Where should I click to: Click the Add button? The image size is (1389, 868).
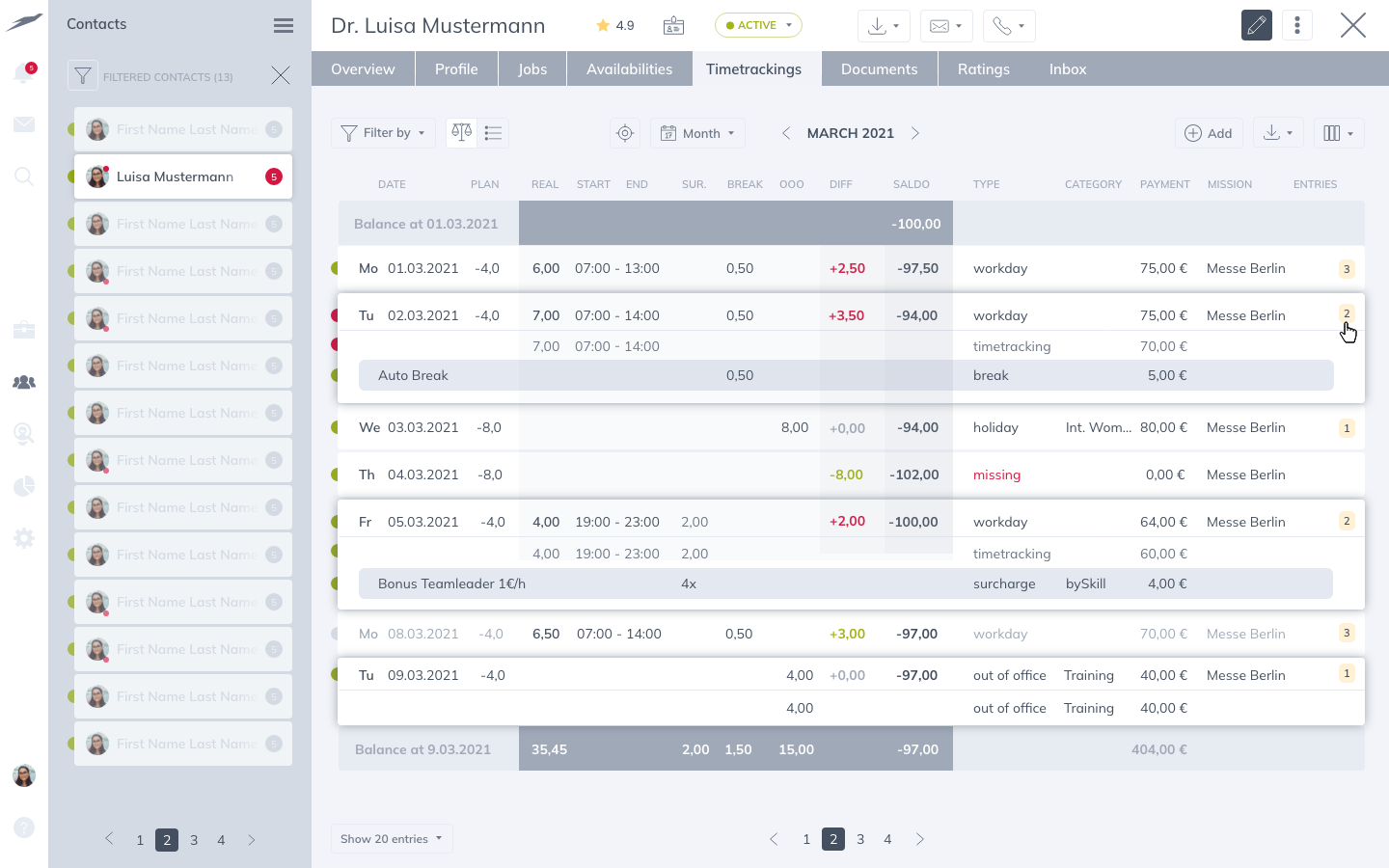tap(1208, 133)
